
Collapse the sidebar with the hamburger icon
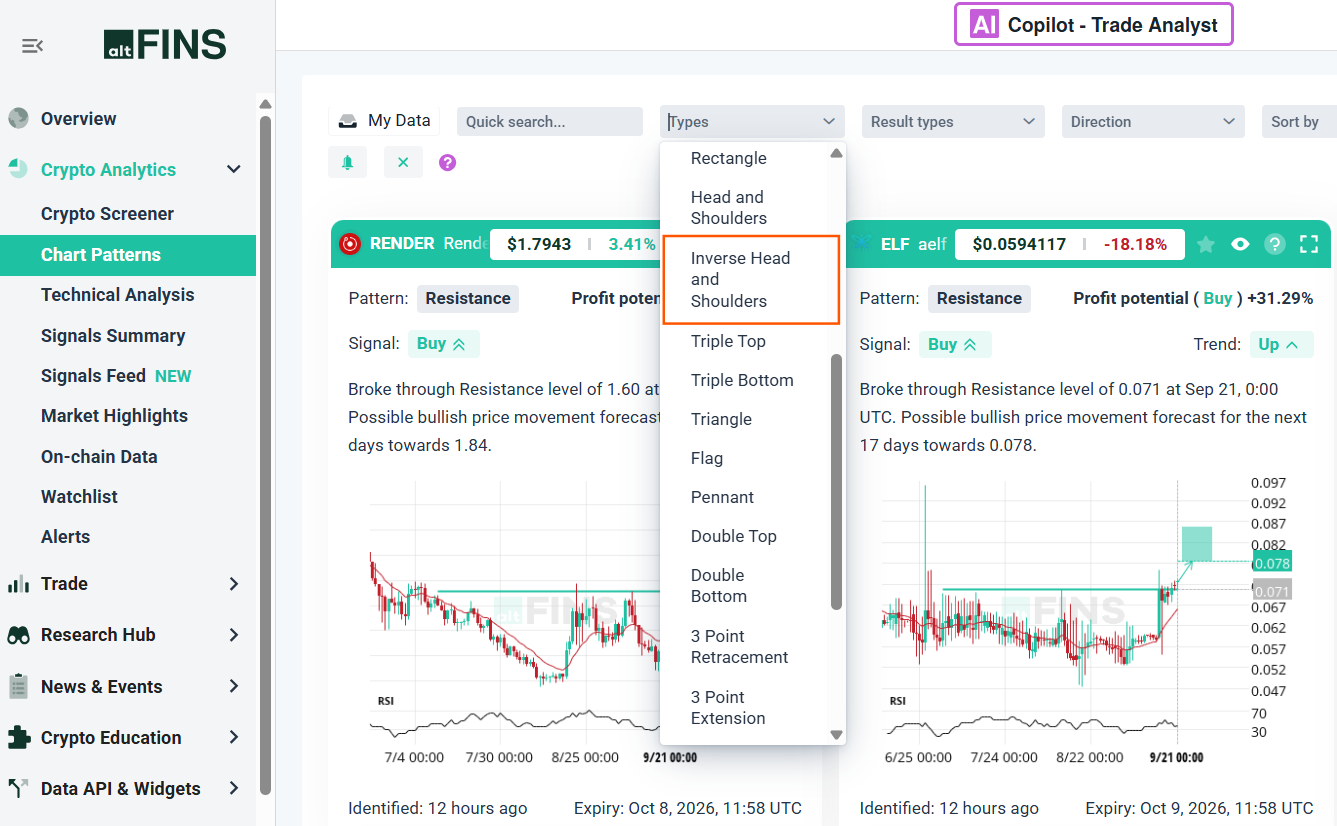pos(32,45)
